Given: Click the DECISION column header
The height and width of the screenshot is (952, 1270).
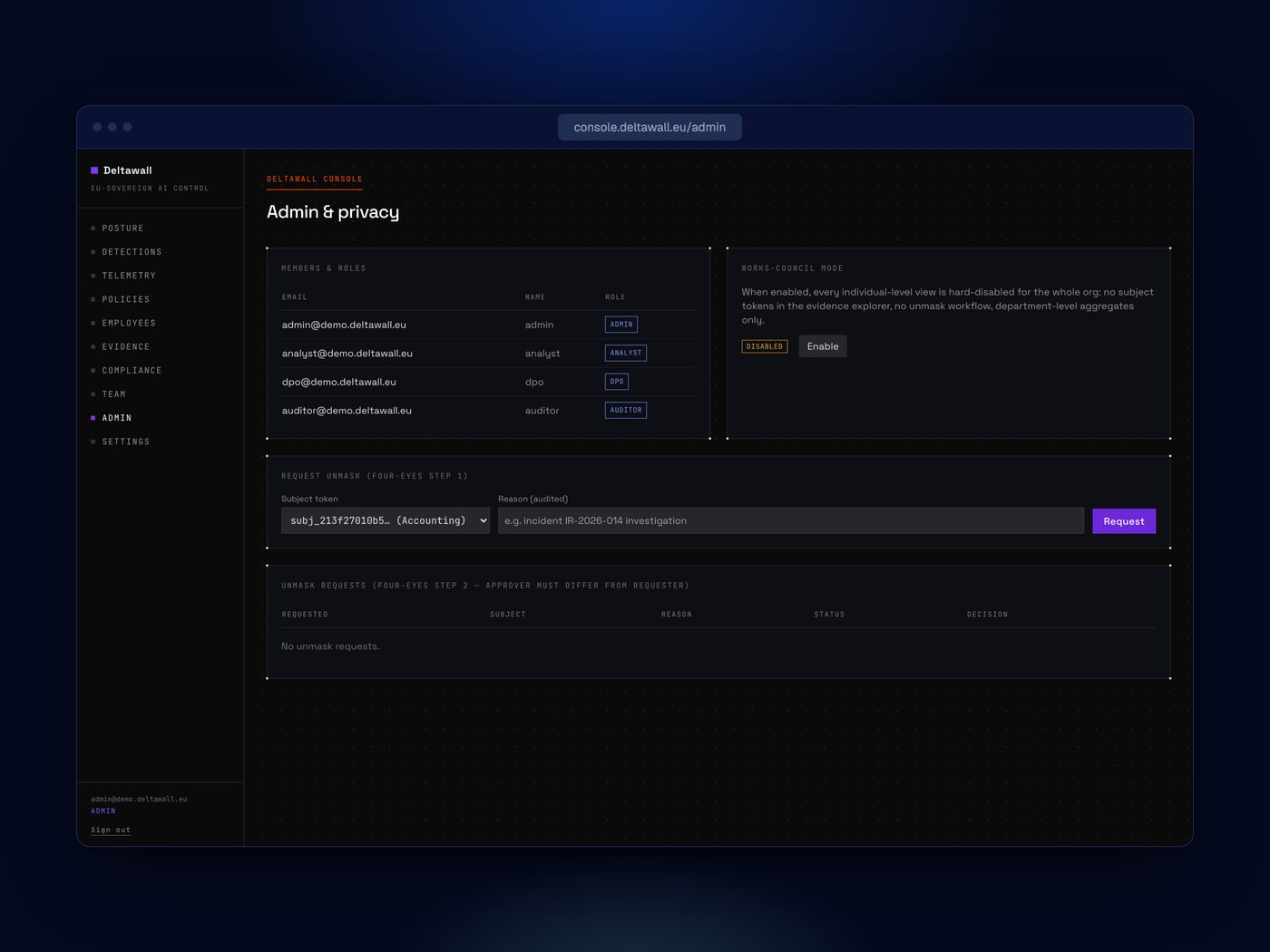Looking at the screenshot, I should 987,615.
